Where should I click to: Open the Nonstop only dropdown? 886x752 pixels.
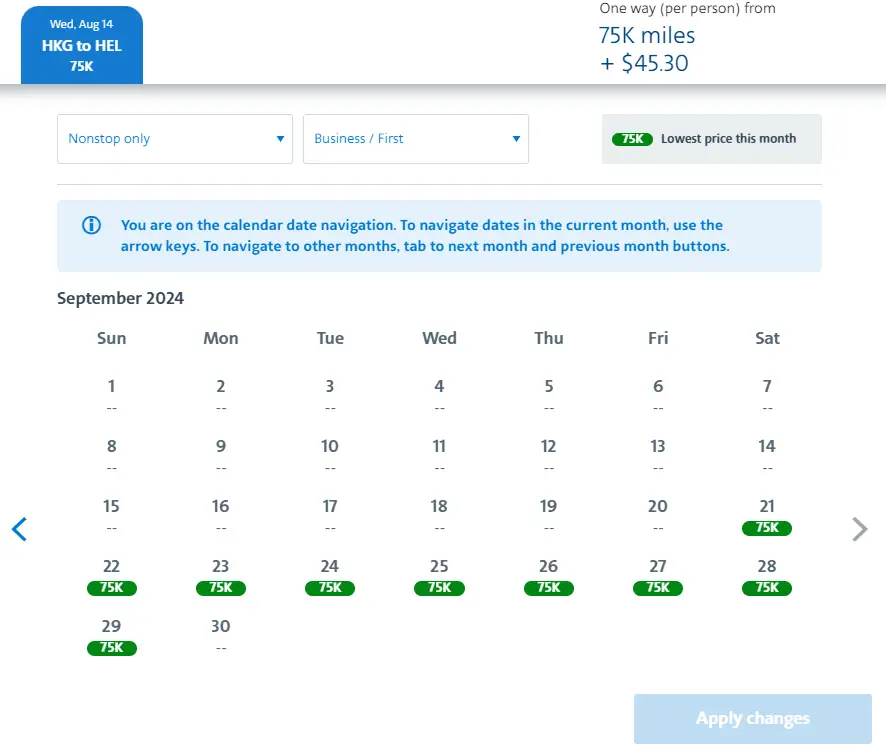coord(175,139)
